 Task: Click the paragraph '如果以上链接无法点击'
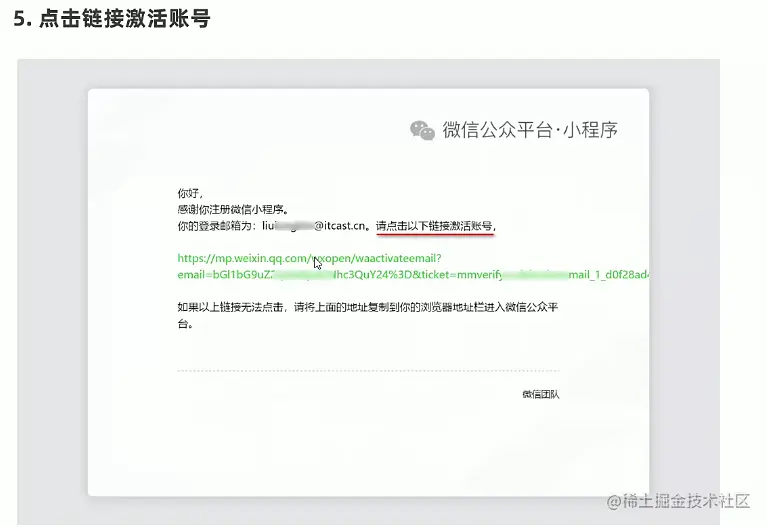click(368, 315)
